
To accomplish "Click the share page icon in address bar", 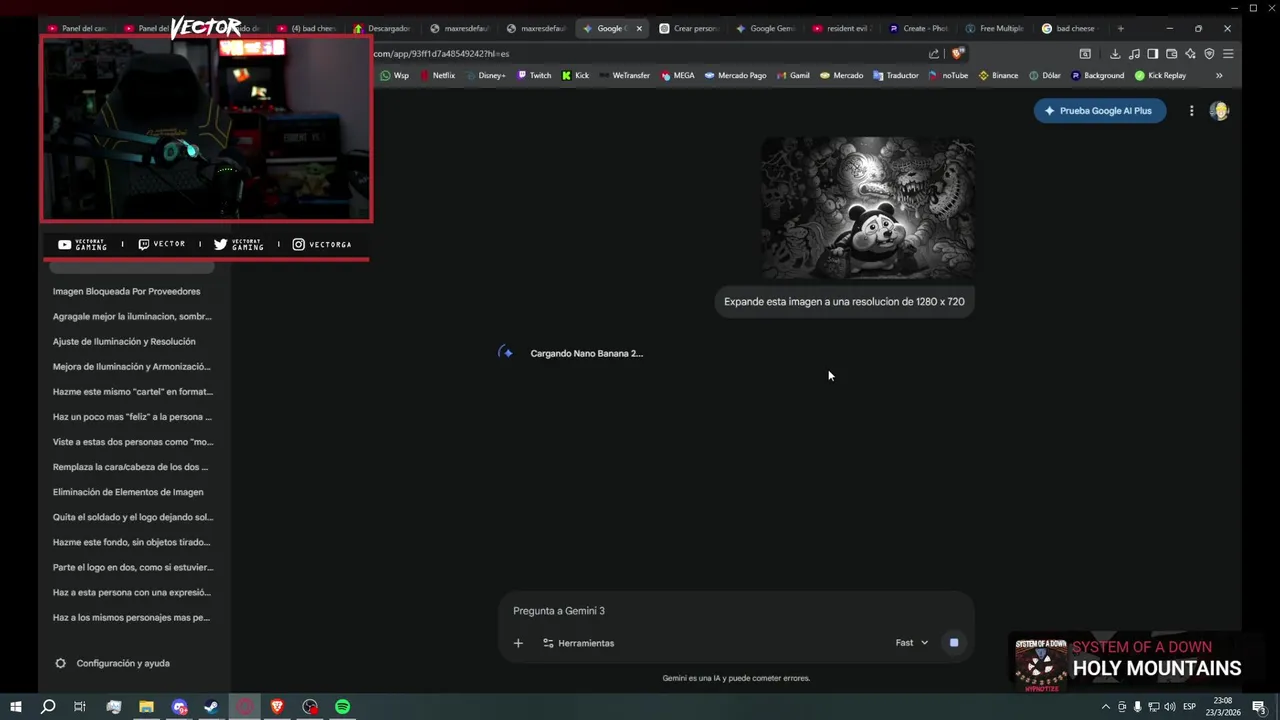I will pos(934,54).
